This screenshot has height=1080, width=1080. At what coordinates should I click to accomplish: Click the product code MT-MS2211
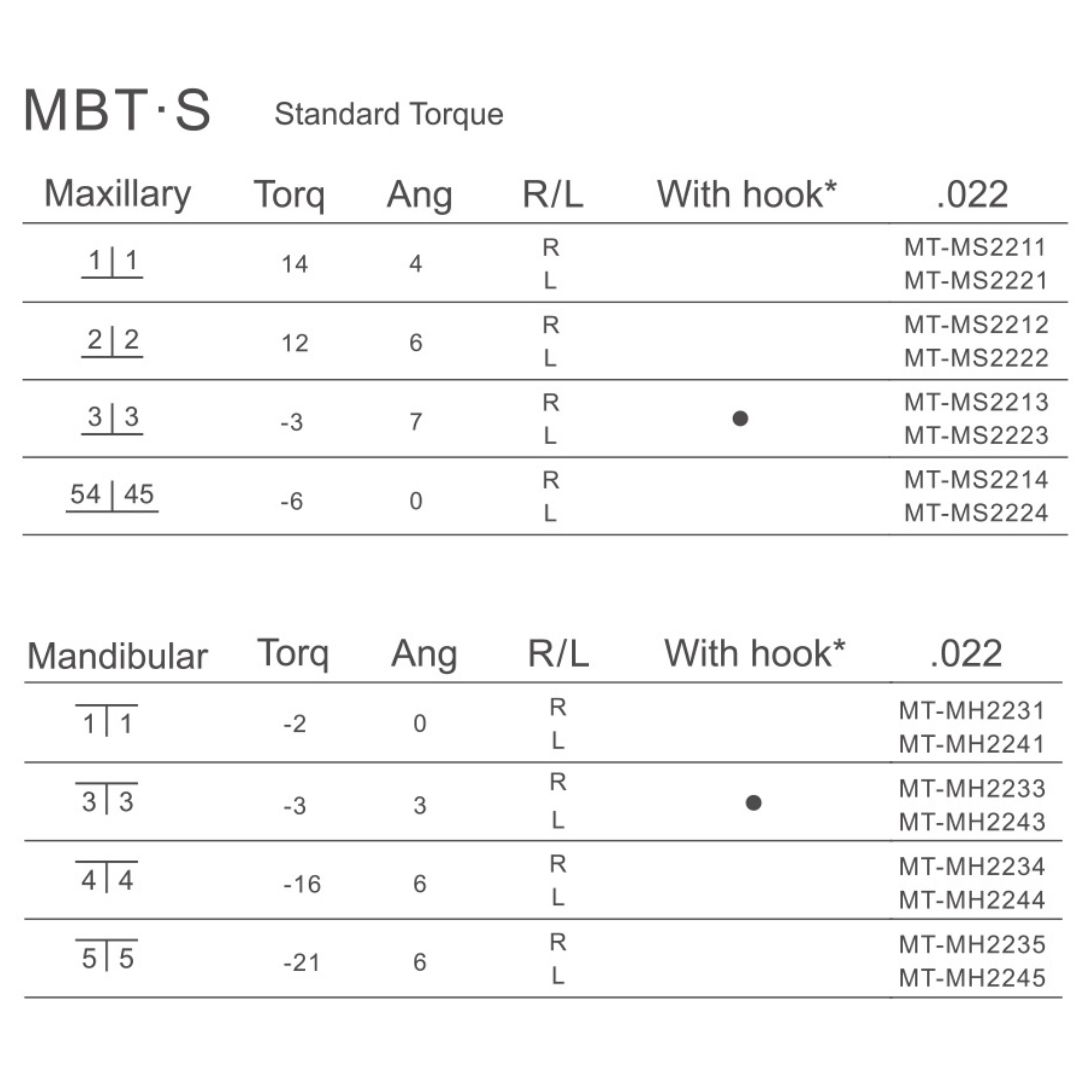(x=976, y=247)
